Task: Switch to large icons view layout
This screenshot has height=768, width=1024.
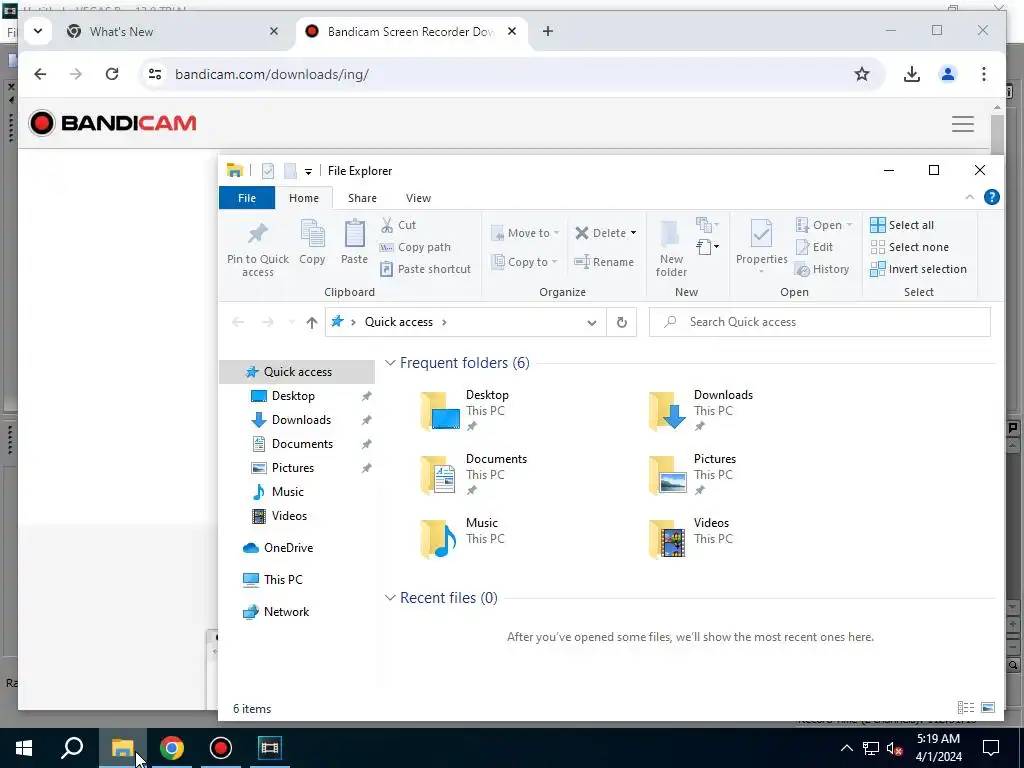Action: pyautogui.click(x=988, y=707)
